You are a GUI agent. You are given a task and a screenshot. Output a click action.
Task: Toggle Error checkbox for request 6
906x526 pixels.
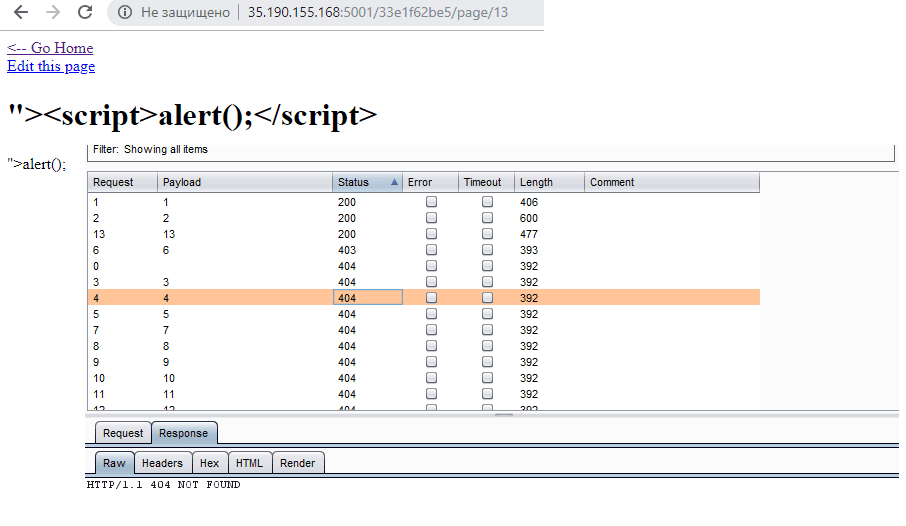pyautogui.click(x=432, y=250)
